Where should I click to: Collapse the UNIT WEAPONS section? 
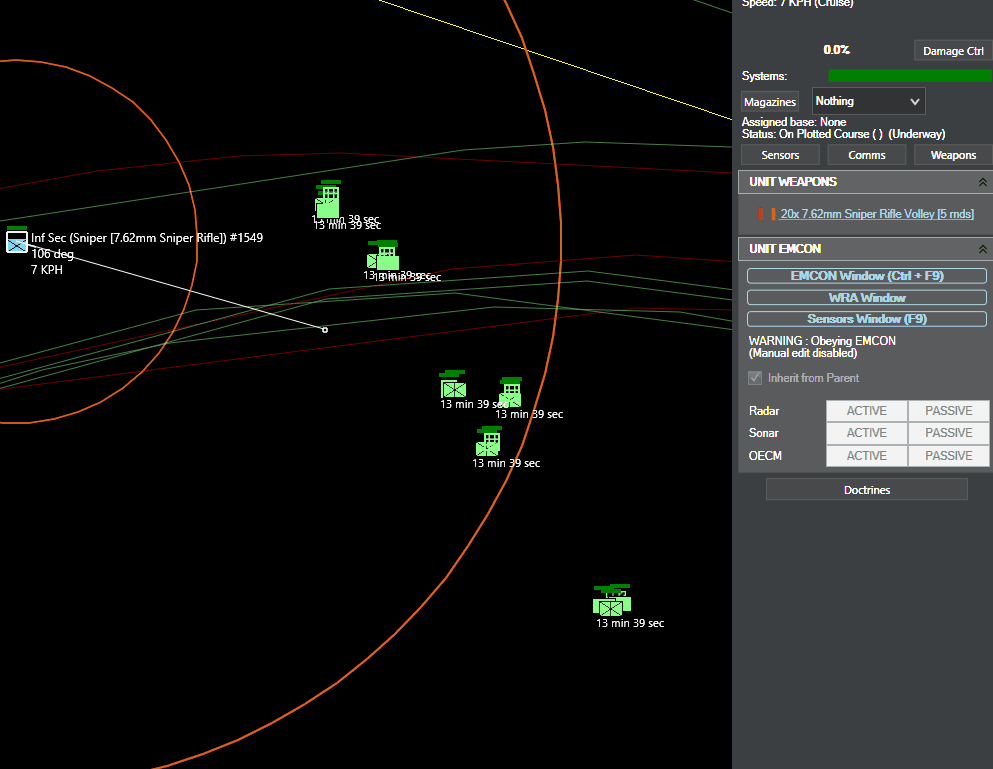tap(982, 182)
